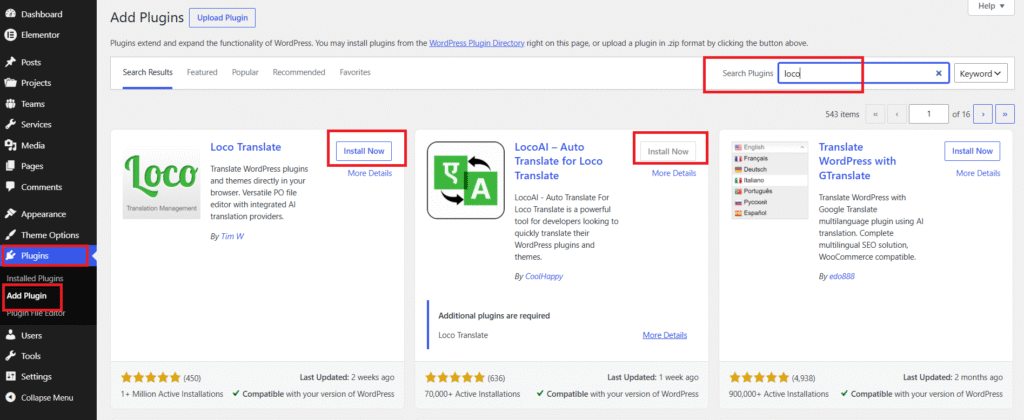The image size is (1024, 420).
Task: Install Translate WordPress with GTranslate
Action: (972, 151)
